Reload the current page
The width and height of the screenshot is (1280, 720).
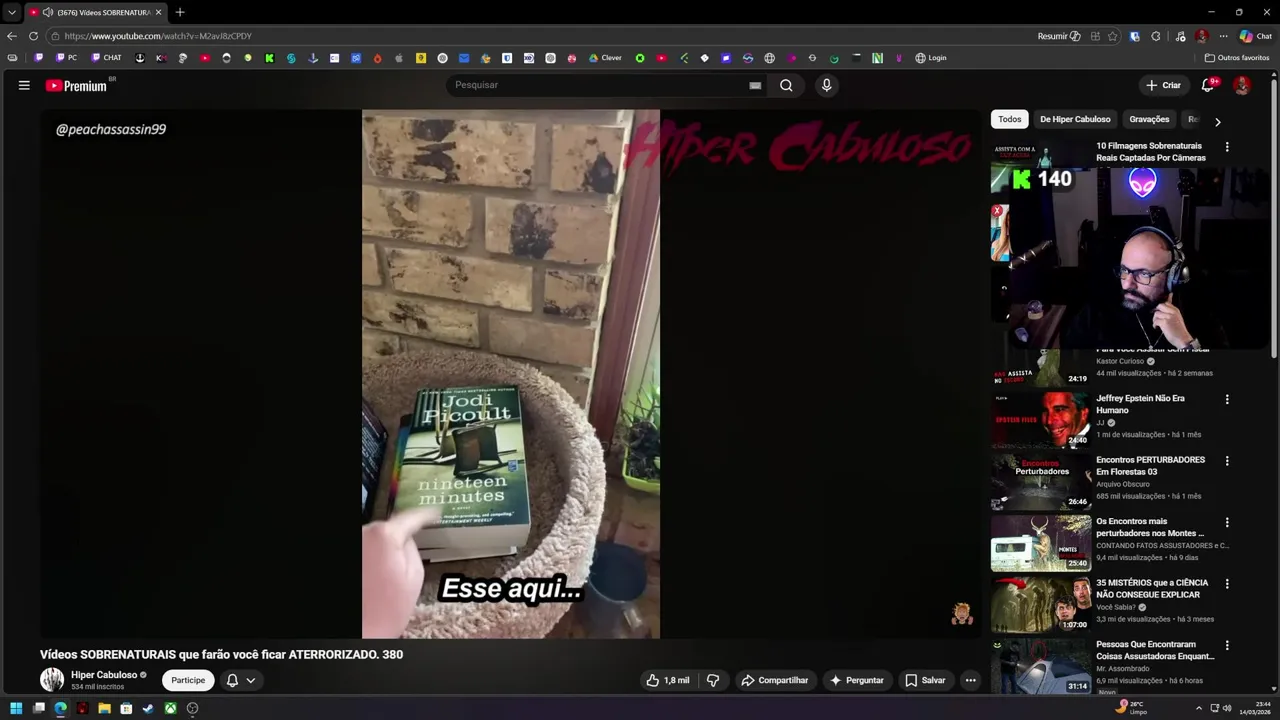point(33,36)
